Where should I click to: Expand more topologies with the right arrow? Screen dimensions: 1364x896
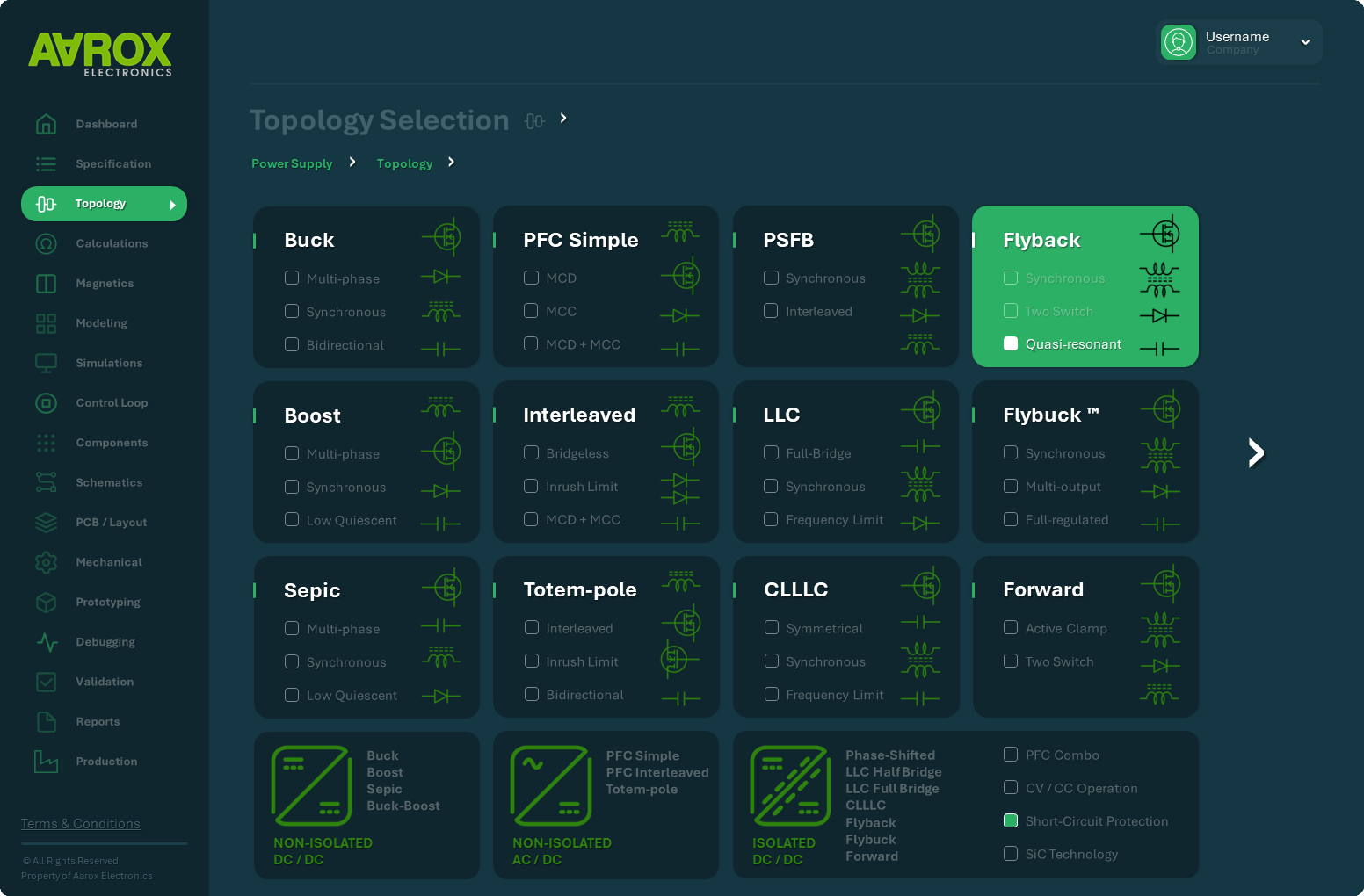[x=1255, y=452]
